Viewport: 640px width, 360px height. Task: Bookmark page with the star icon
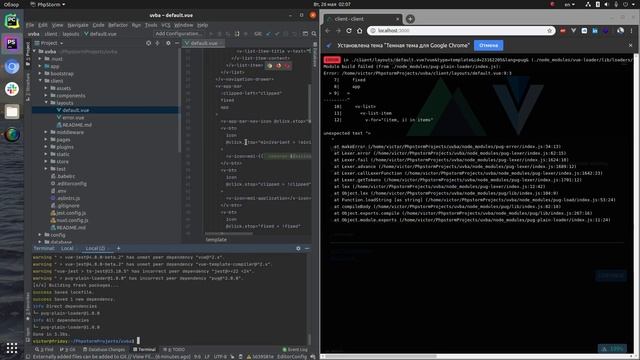tap(549, 31)
